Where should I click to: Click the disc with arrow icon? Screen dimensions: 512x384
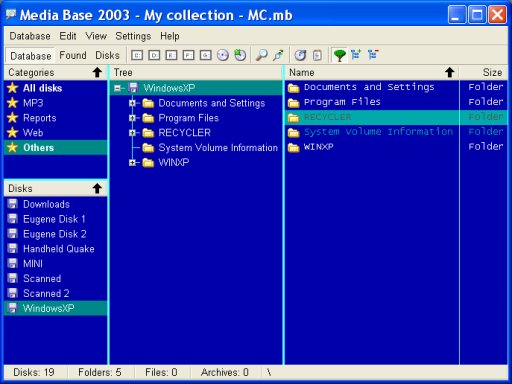[300, 55]
